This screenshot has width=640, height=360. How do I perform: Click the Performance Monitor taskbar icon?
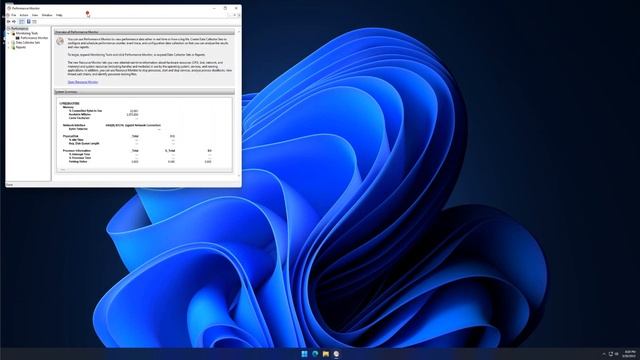tap(336, 354)
